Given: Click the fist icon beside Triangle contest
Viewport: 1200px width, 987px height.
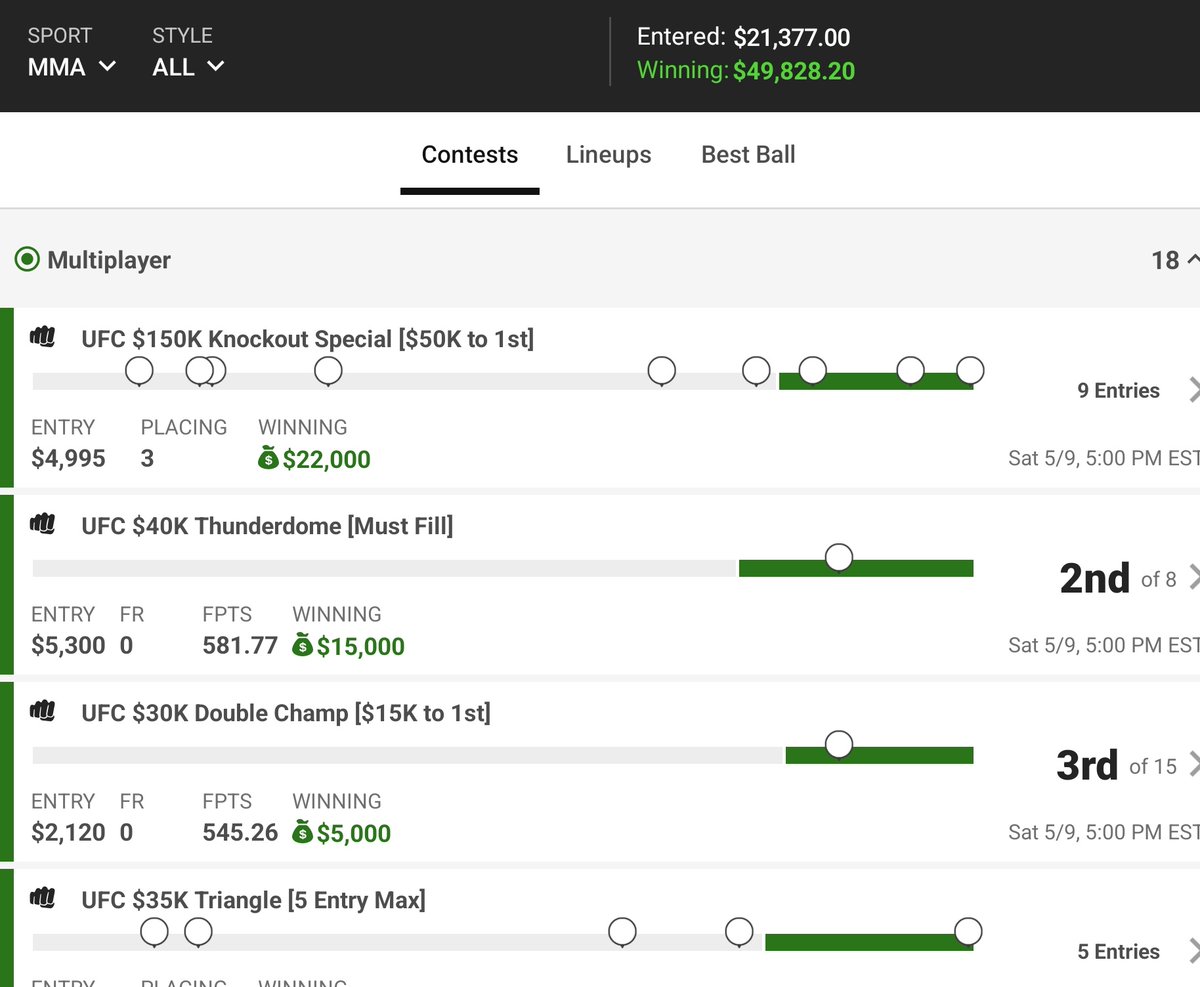Looking at the screenshot, I should coord(42,899).
